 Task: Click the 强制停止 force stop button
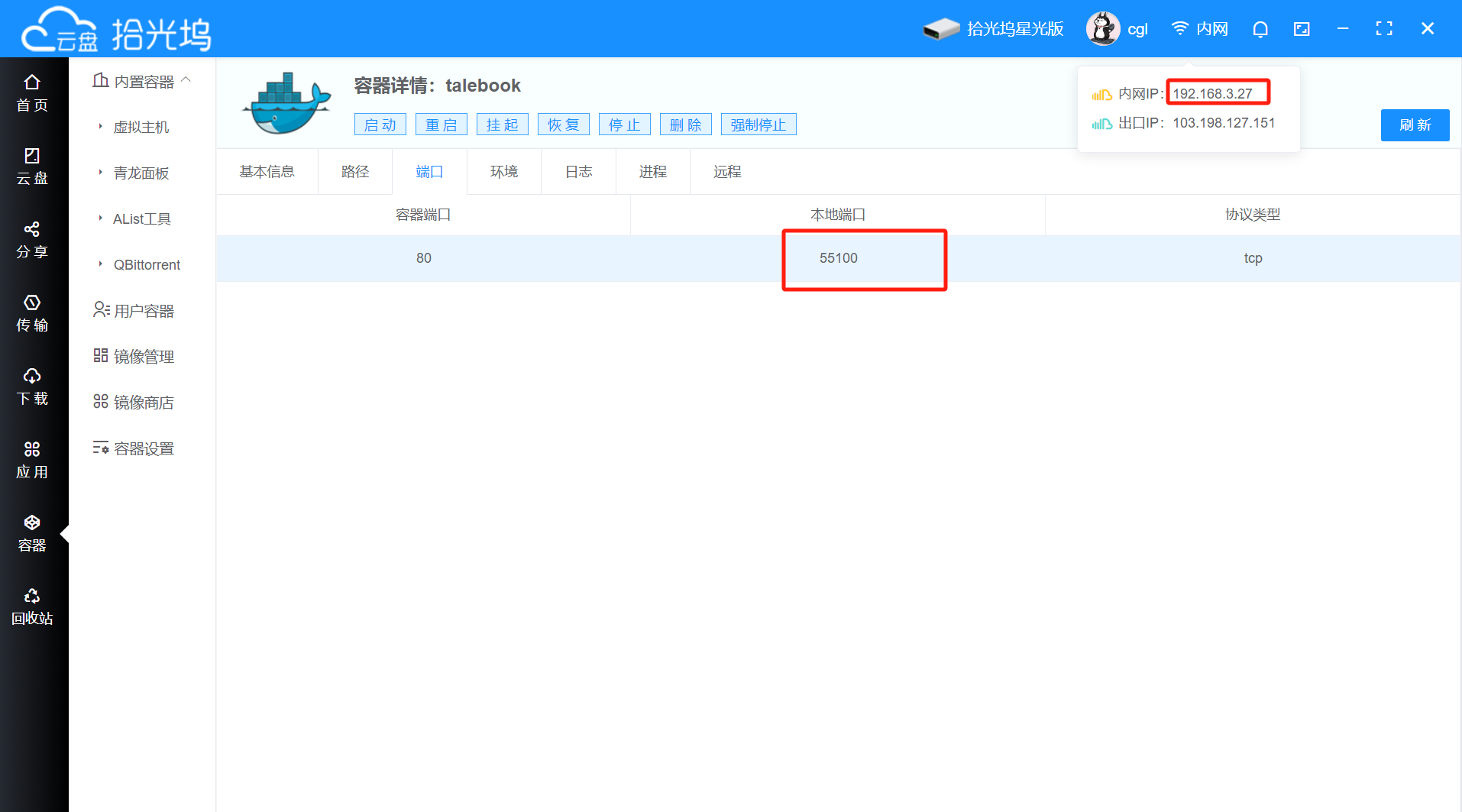pyautogui.click(x=758, y=125)
